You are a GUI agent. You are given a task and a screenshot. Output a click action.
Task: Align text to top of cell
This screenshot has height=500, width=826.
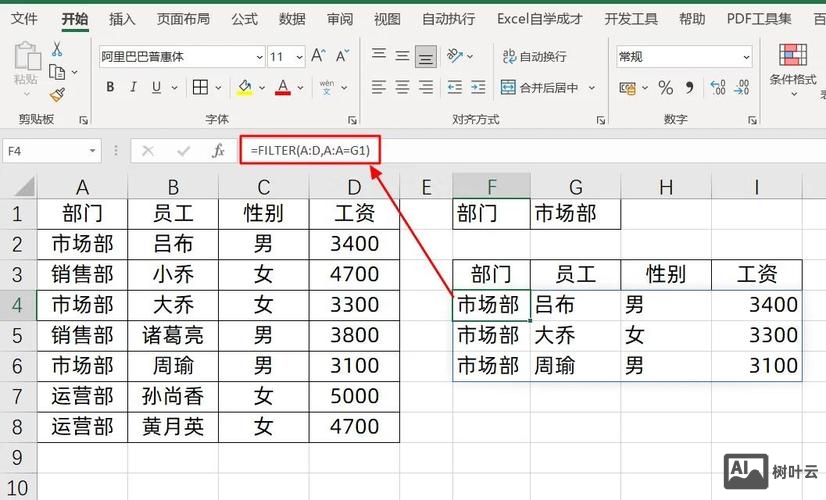[379, 55]
